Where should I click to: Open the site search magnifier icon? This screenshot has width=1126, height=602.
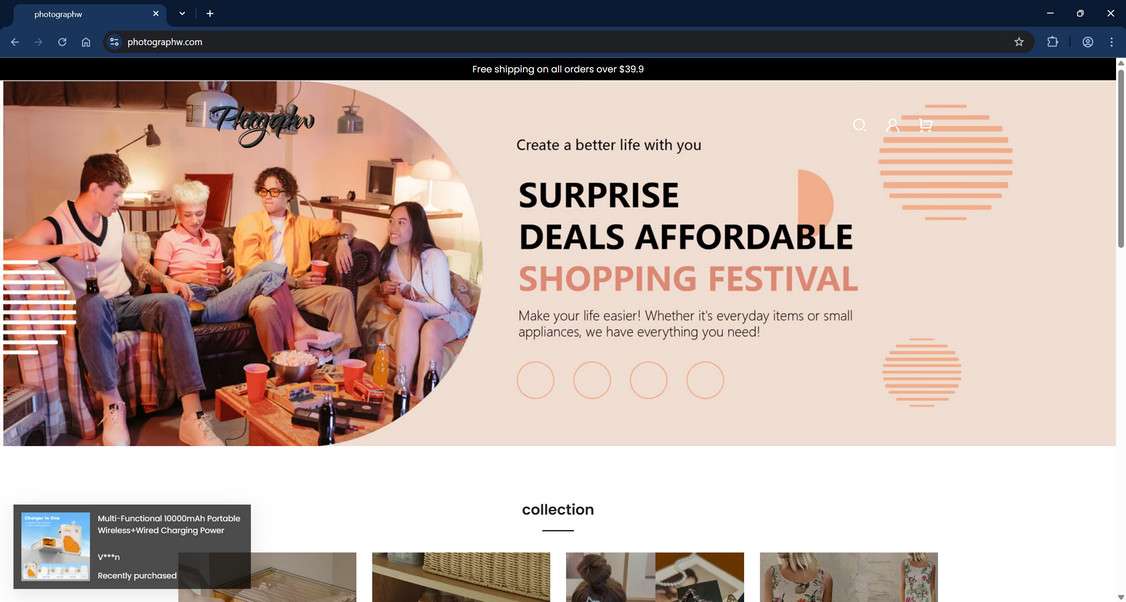tap(860, 125)
